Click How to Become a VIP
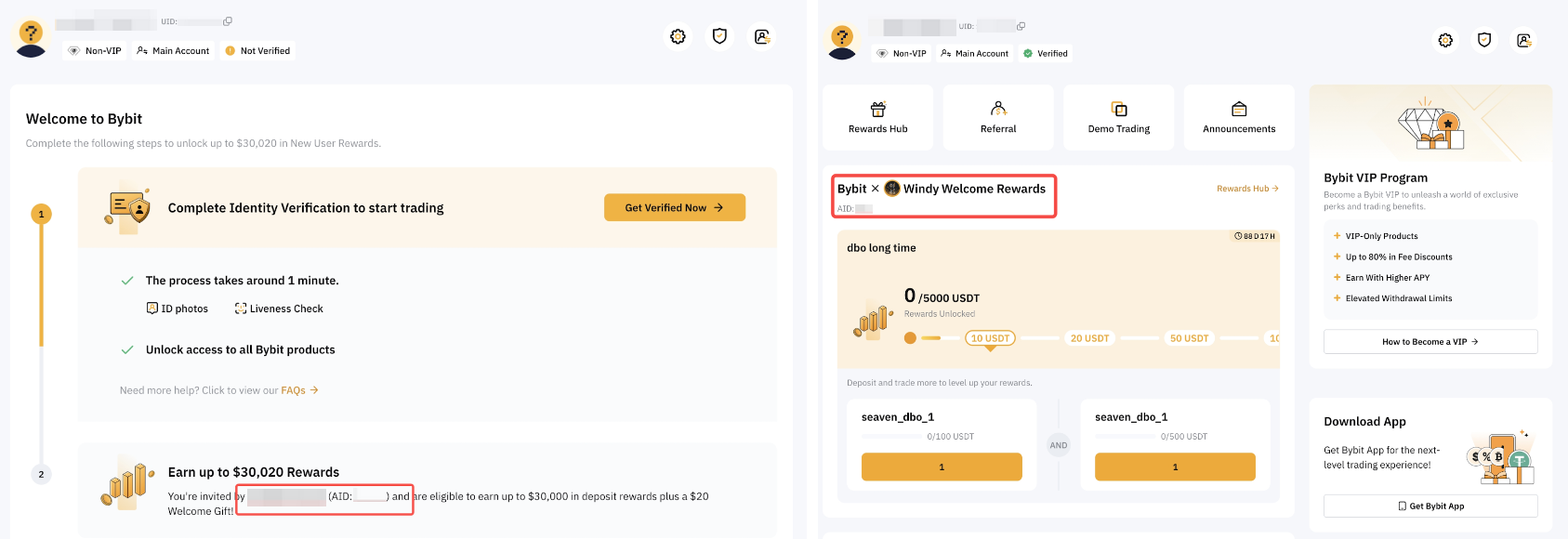The height and width of the screenshot is (539, 1568). click(x=1430, y=342)
